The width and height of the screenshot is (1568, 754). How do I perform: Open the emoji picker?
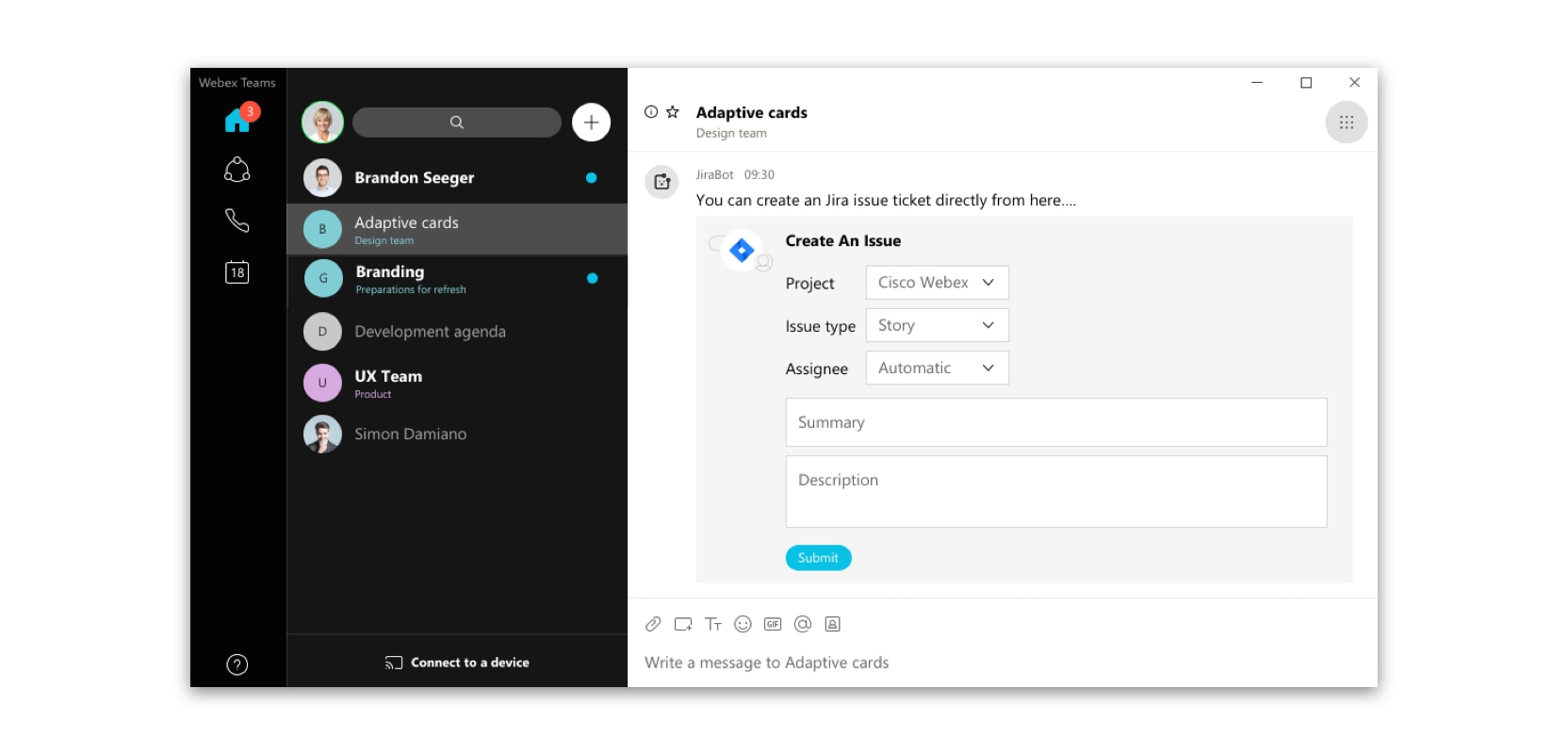click(743, 624)
